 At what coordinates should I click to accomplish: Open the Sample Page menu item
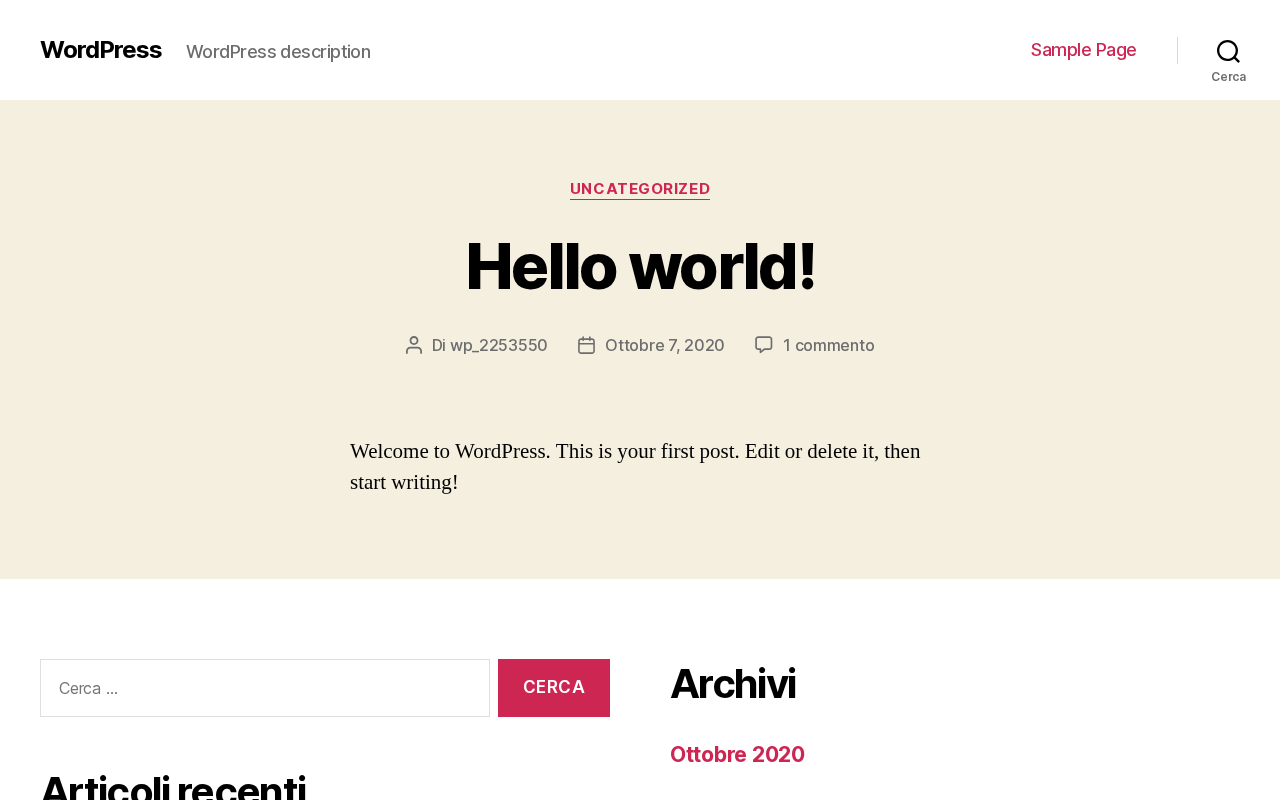click(x=1083, y=50)
